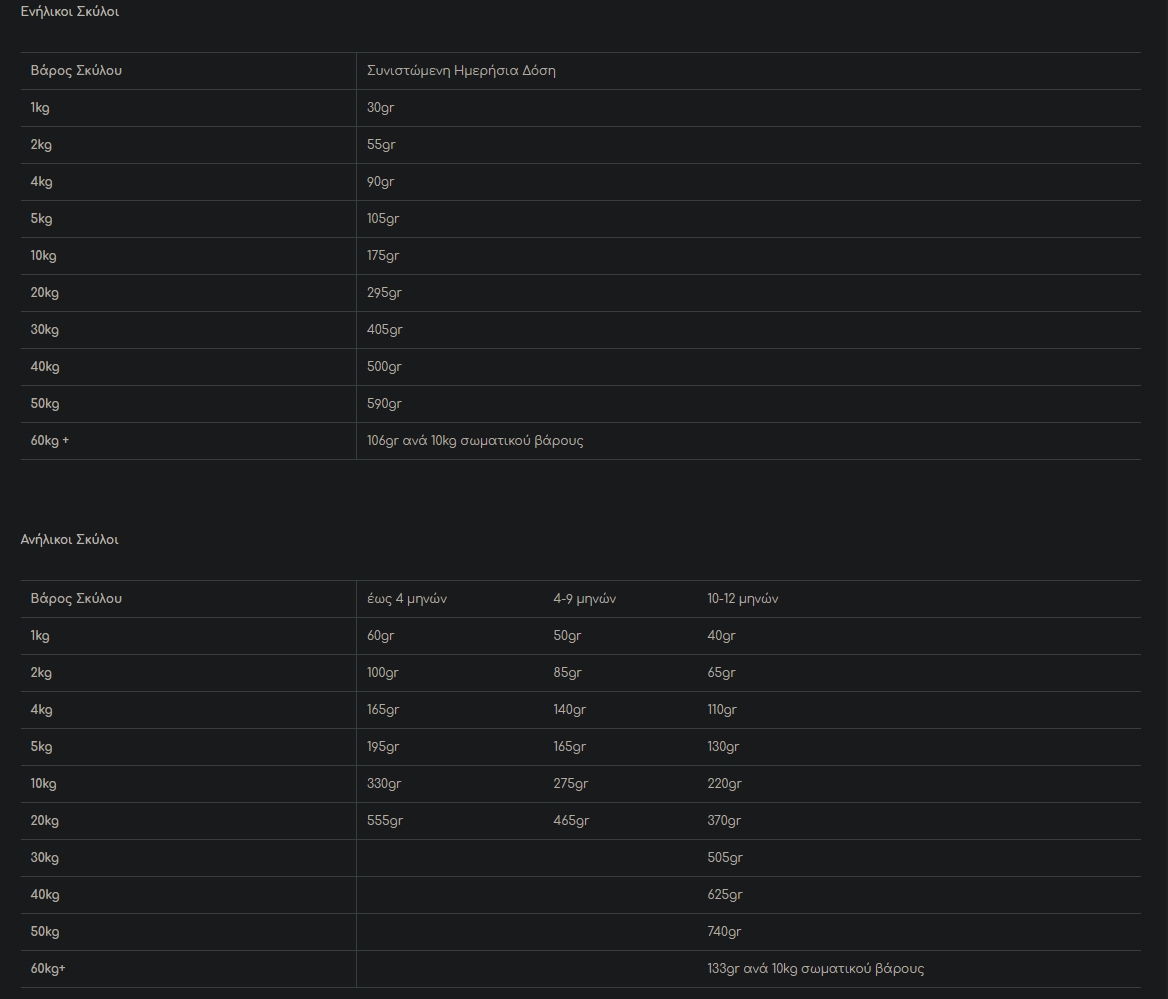The width and height of the screenshot is (1168, 999).
Task: Select the 'Συνιστώμενη Ημερήσια Δόση' column header
Action: click(461, 71)
